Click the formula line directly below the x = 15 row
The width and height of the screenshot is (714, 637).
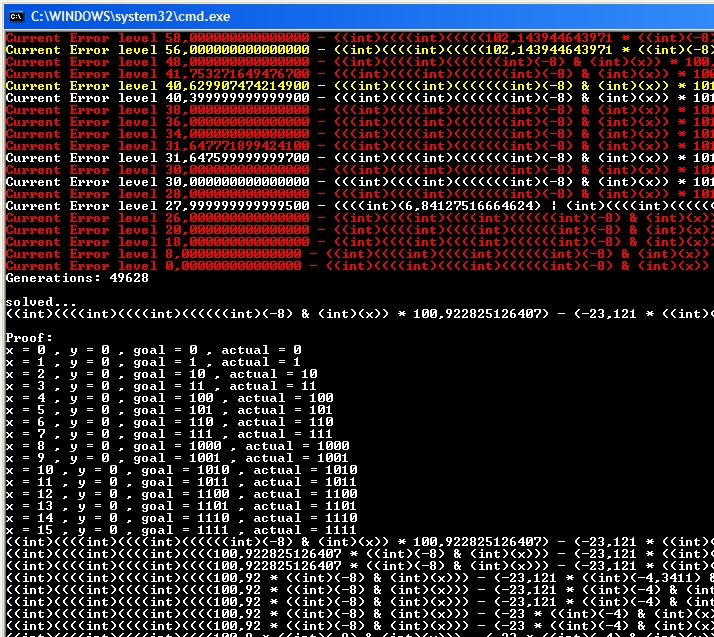tap(300, 542)
